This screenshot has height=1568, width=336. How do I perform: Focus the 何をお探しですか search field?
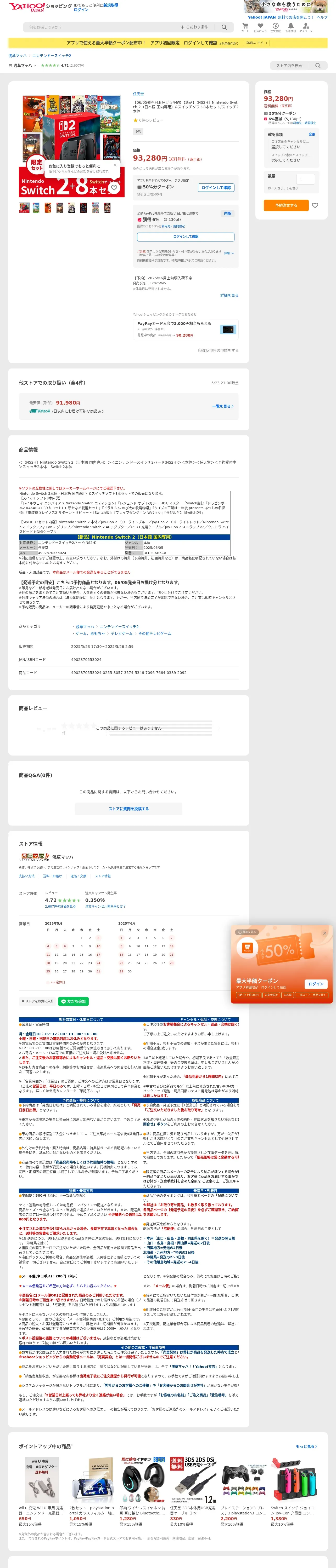[101, 27]
